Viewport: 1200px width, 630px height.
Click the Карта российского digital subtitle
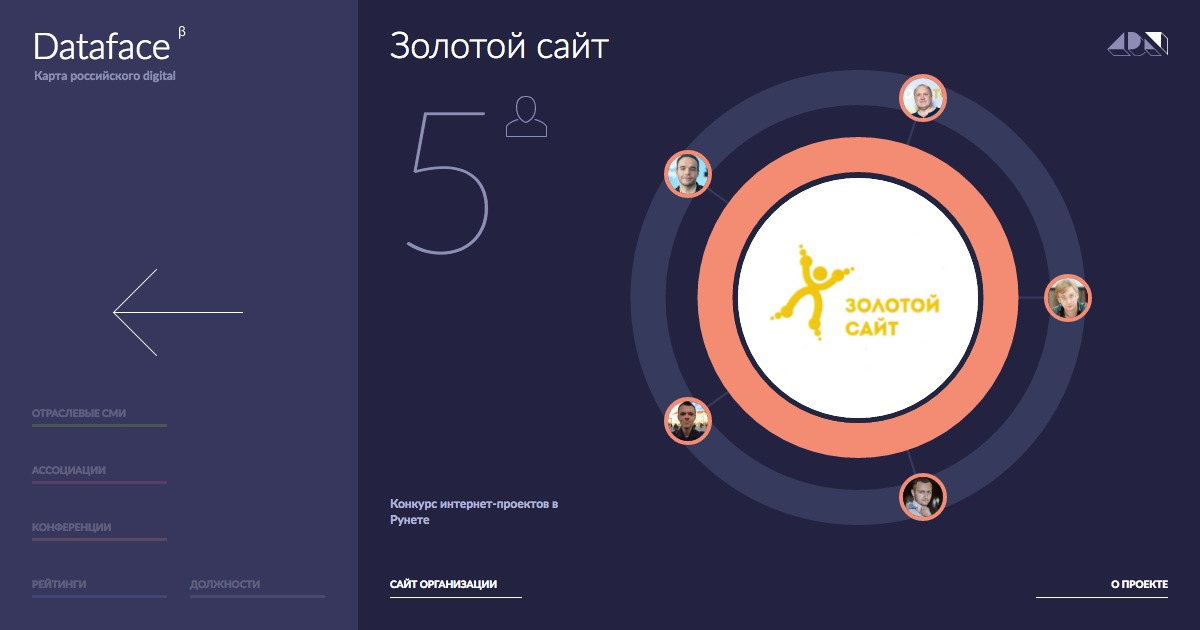[104, 76]
